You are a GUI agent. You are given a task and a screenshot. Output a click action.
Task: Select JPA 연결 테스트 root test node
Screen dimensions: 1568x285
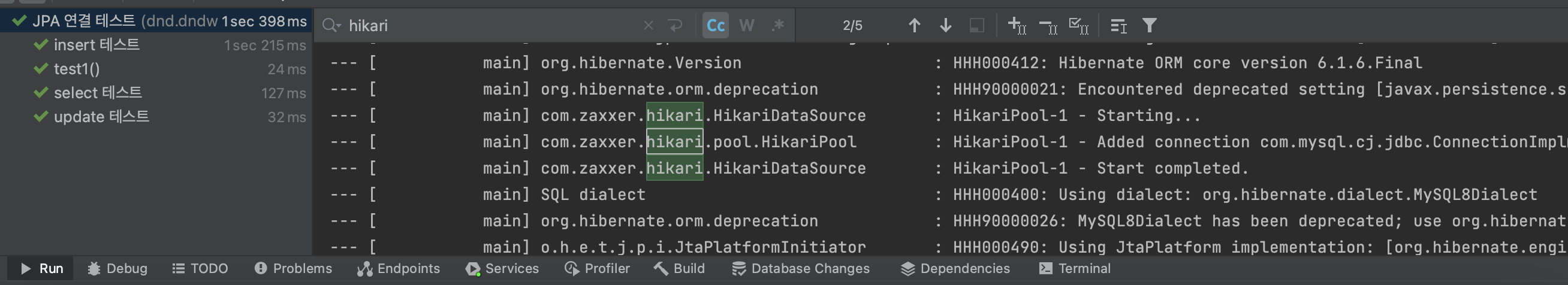point(156,22)
